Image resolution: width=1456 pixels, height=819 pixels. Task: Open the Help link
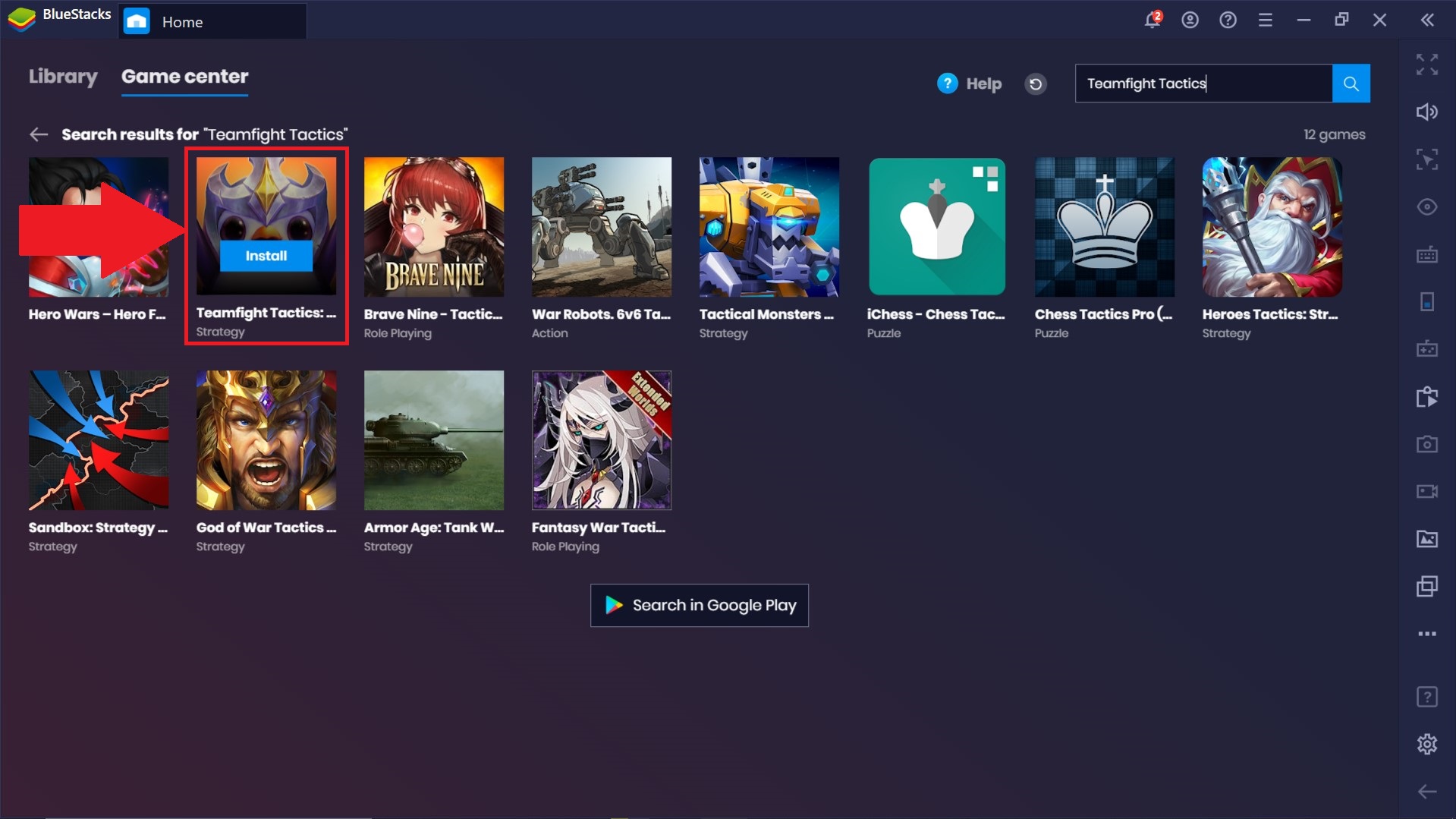tap(970, 83)
